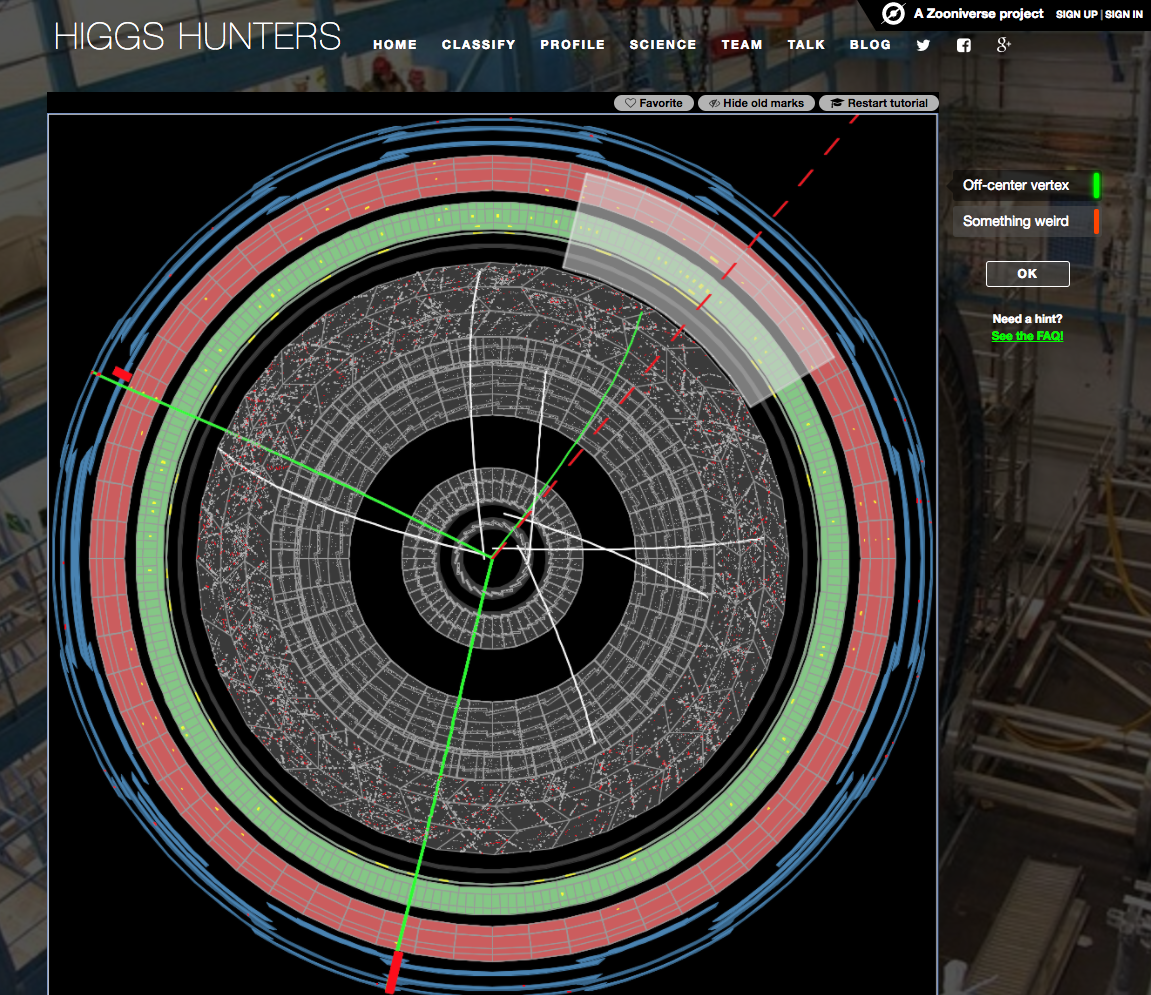1151x995 pixels.
Task: Open the Google Plus icon link
Action: coord(1003,45)
